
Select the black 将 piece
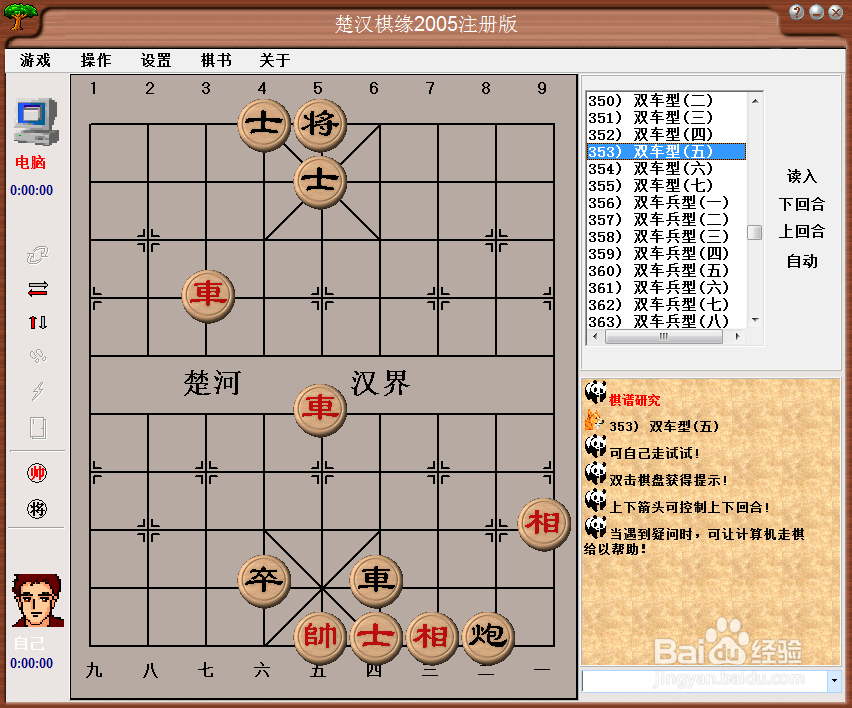320,125
